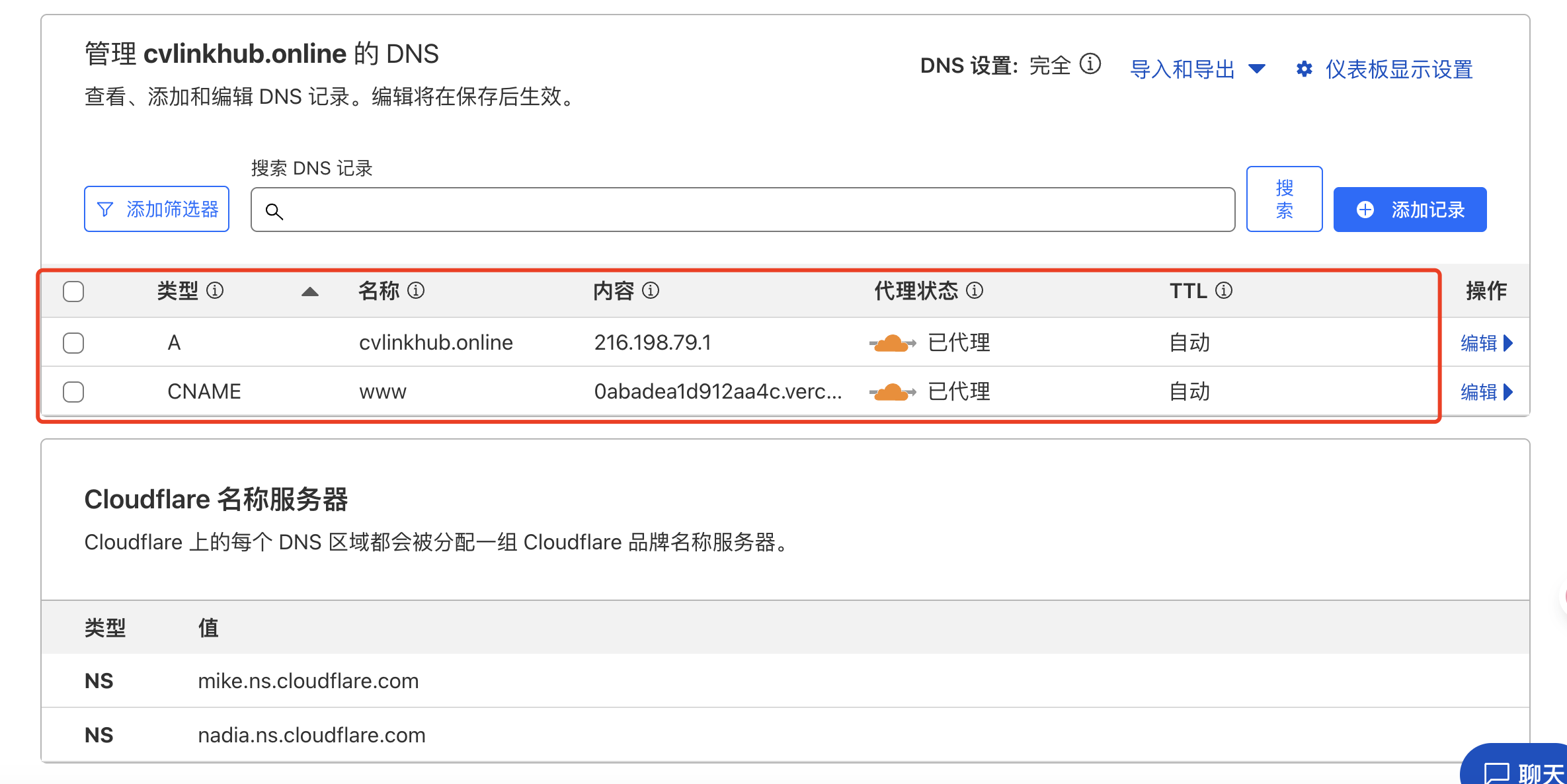Click the 添加记录 button

(x=1410, y=210)
